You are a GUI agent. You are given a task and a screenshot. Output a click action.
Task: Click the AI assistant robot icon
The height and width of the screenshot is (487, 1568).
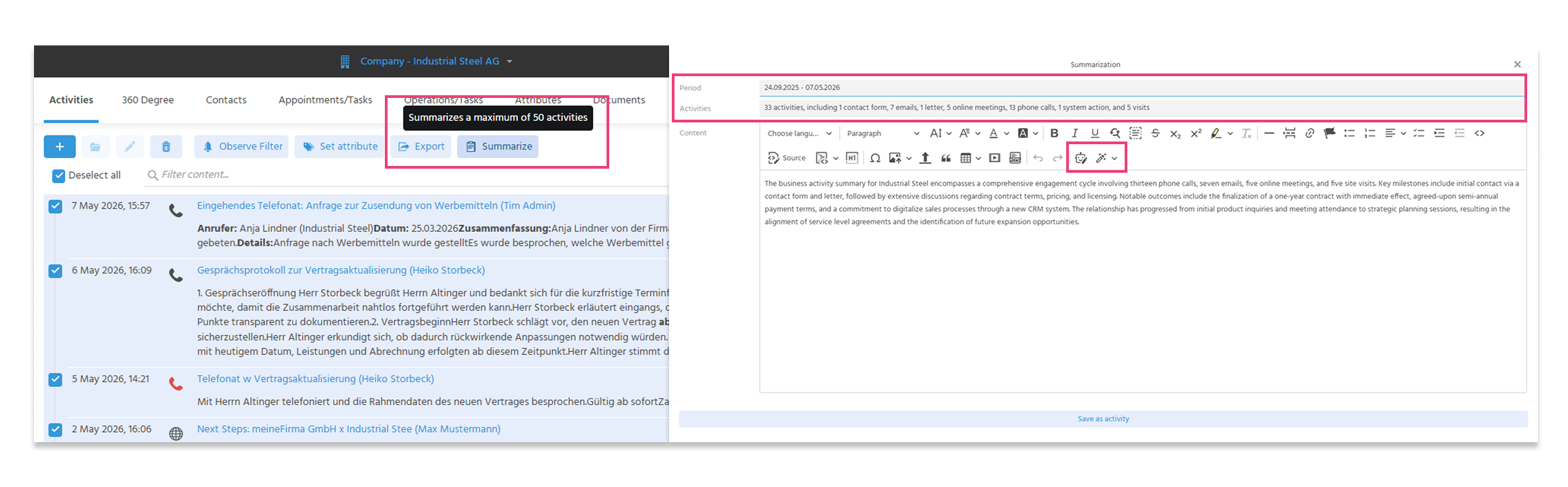[1080, 158]
